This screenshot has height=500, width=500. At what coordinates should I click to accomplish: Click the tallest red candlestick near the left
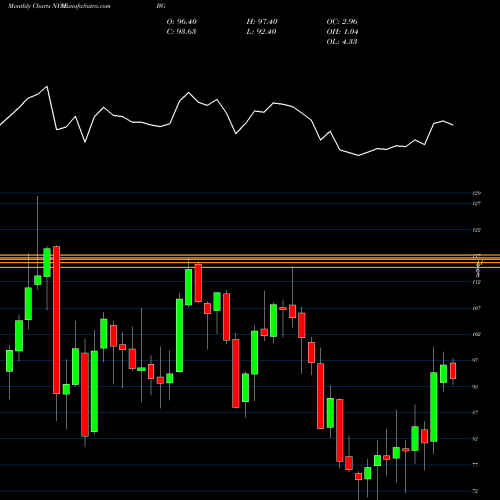[x=57, y=320]
